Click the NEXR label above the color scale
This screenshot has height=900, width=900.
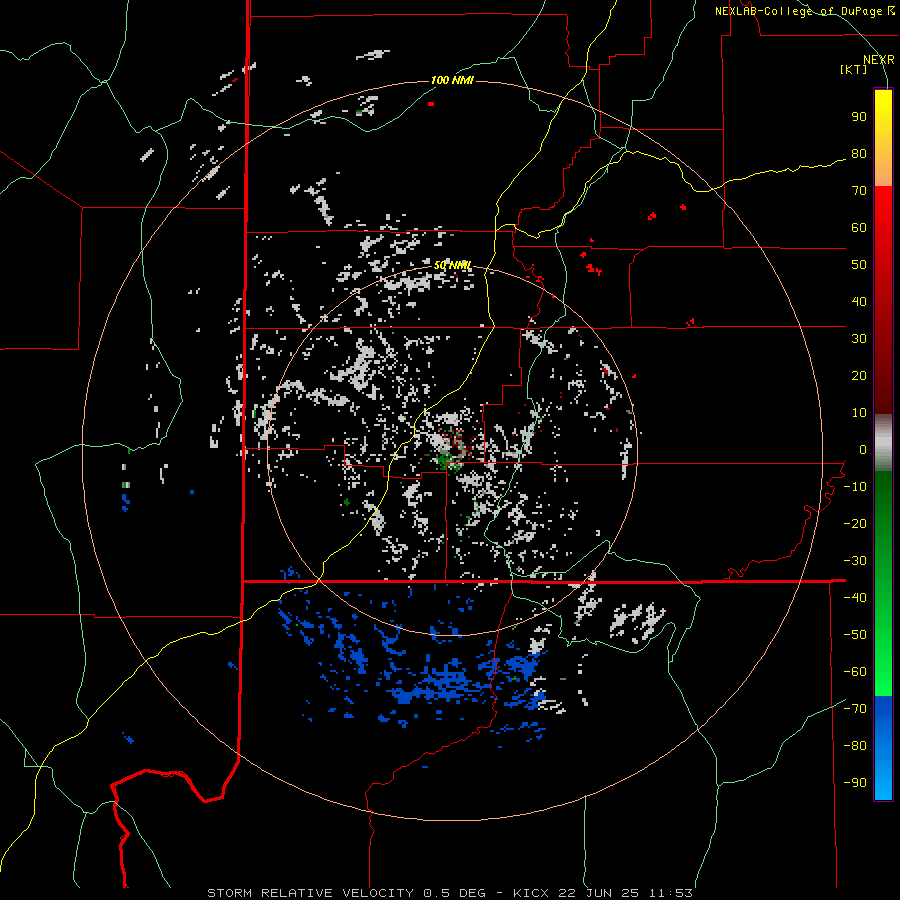(x=879, y=60)
